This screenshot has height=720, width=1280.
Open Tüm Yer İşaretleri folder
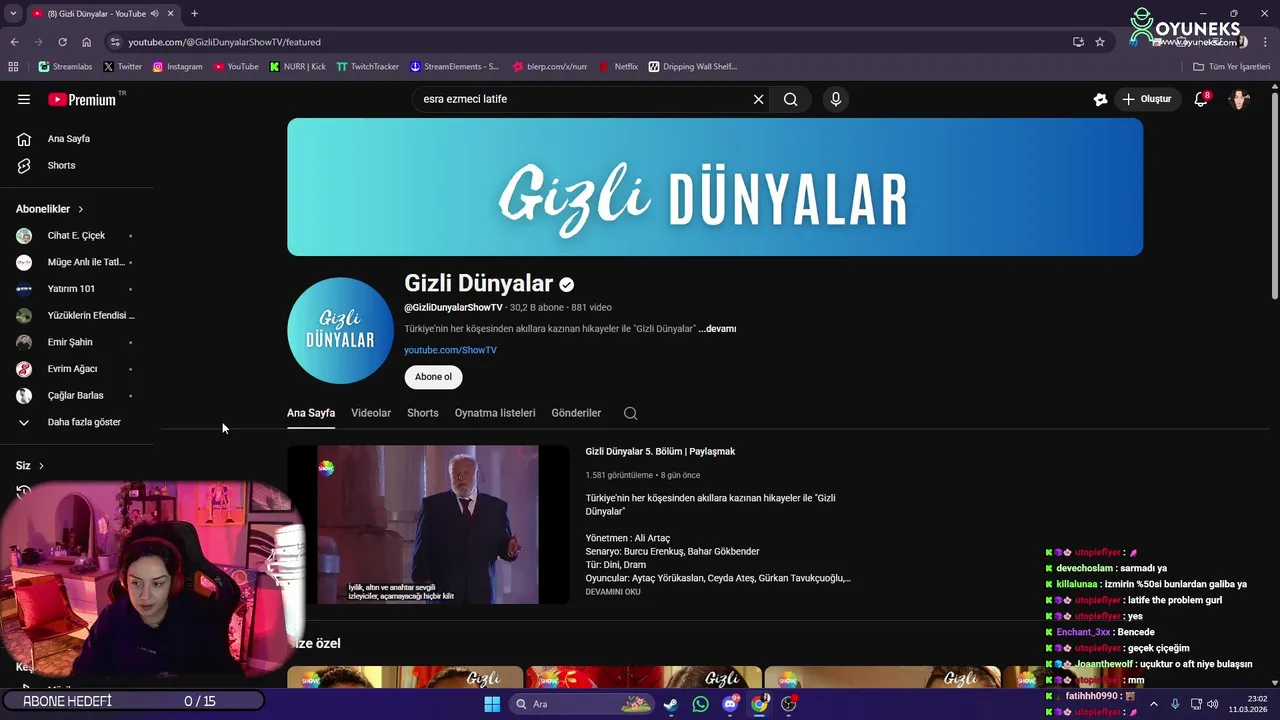point(1232,67)
